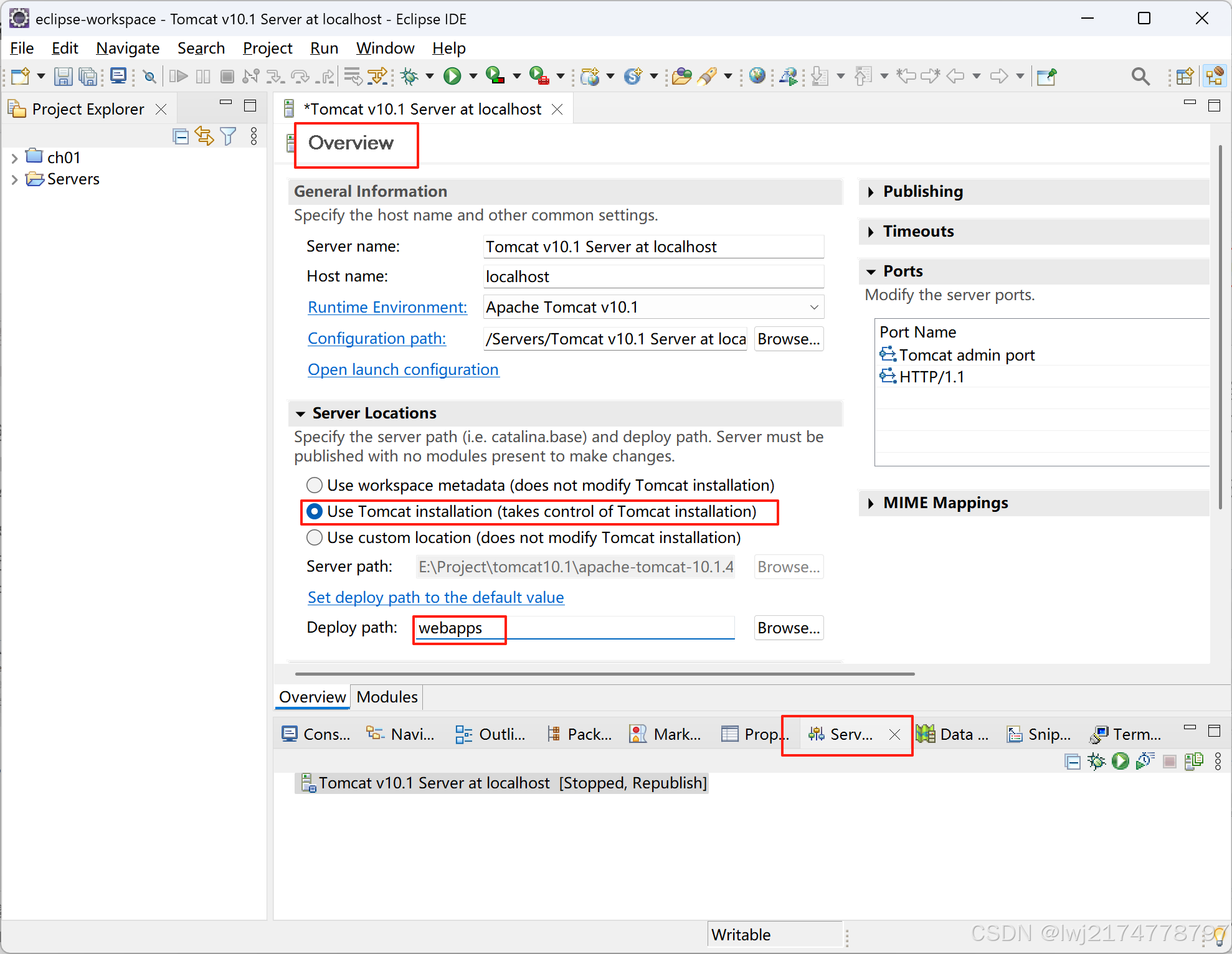Expand the Publishing section
The height and width of the screenshot is (954, 1232).
click(x=871, y=192)
